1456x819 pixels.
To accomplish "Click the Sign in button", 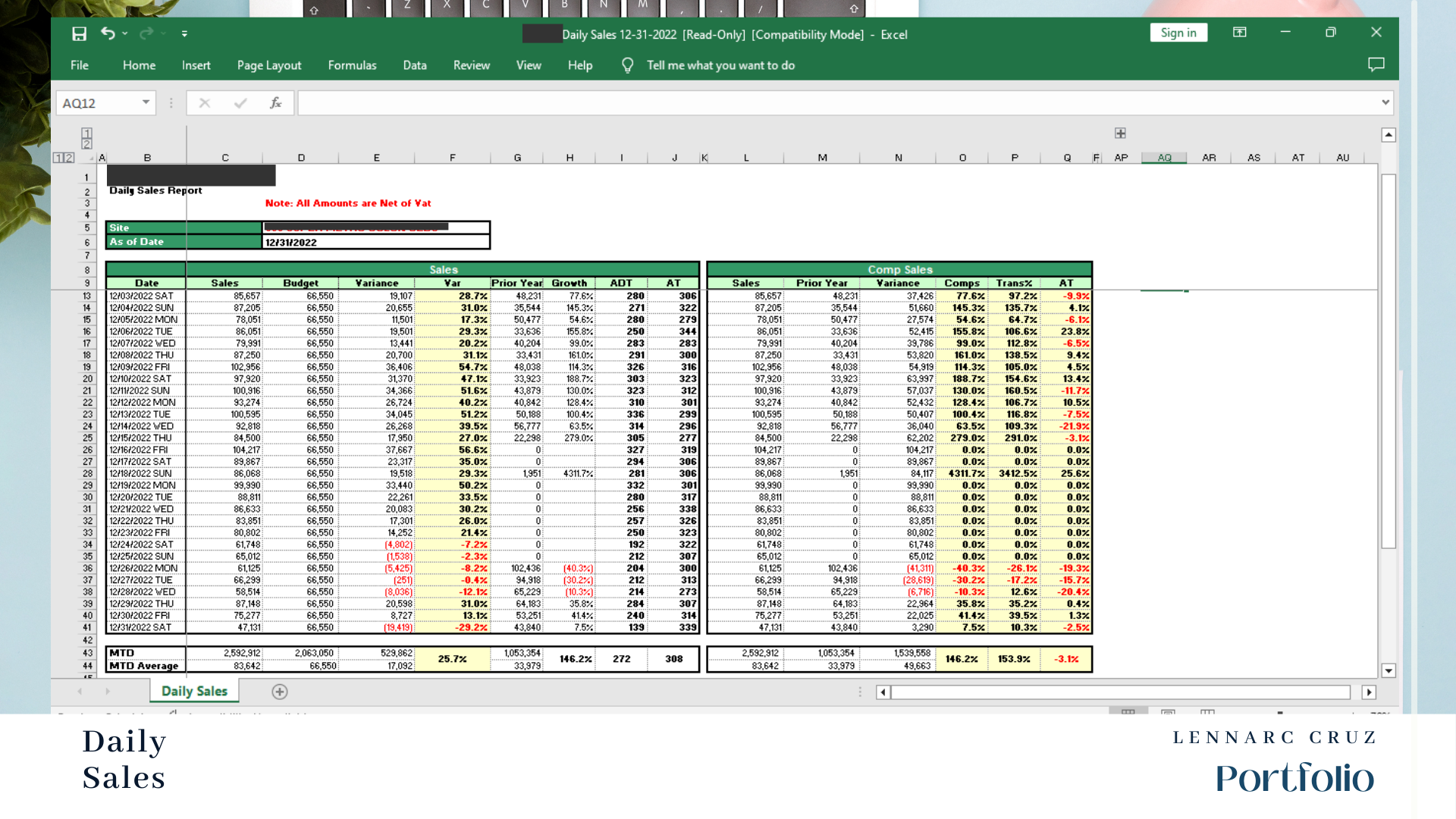I will click(x=1178, y=33).
